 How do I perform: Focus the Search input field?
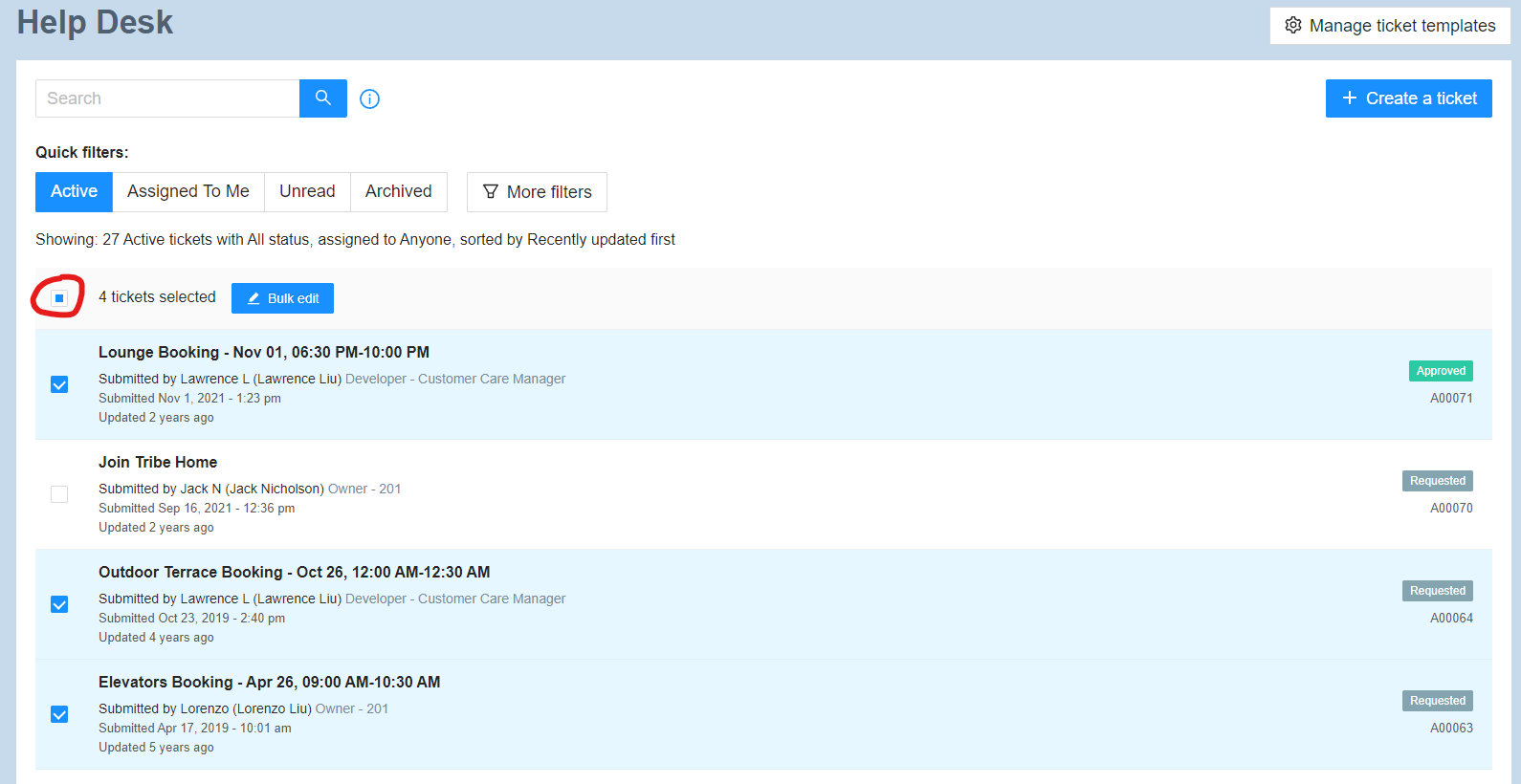(167, 98)
